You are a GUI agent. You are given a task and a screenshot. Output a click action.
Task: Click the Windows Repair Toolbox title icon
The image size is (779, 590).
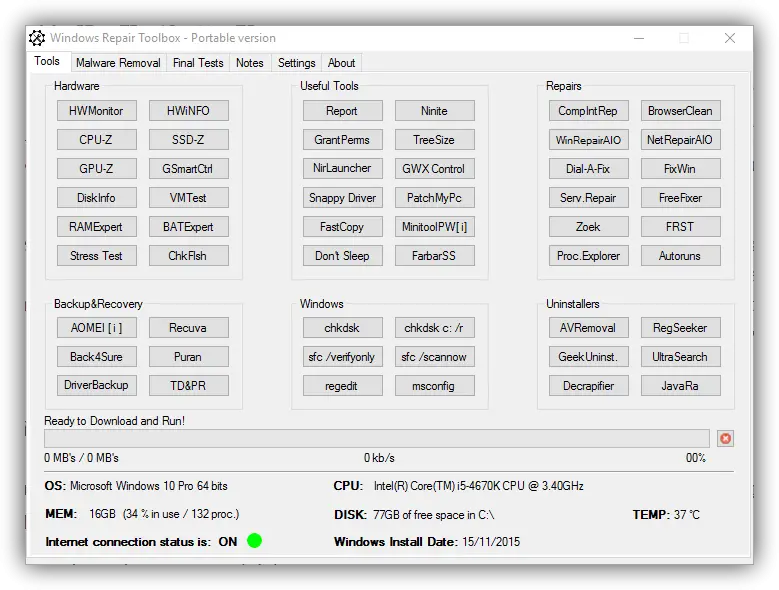pyautogui.click(x=37, y=38)
